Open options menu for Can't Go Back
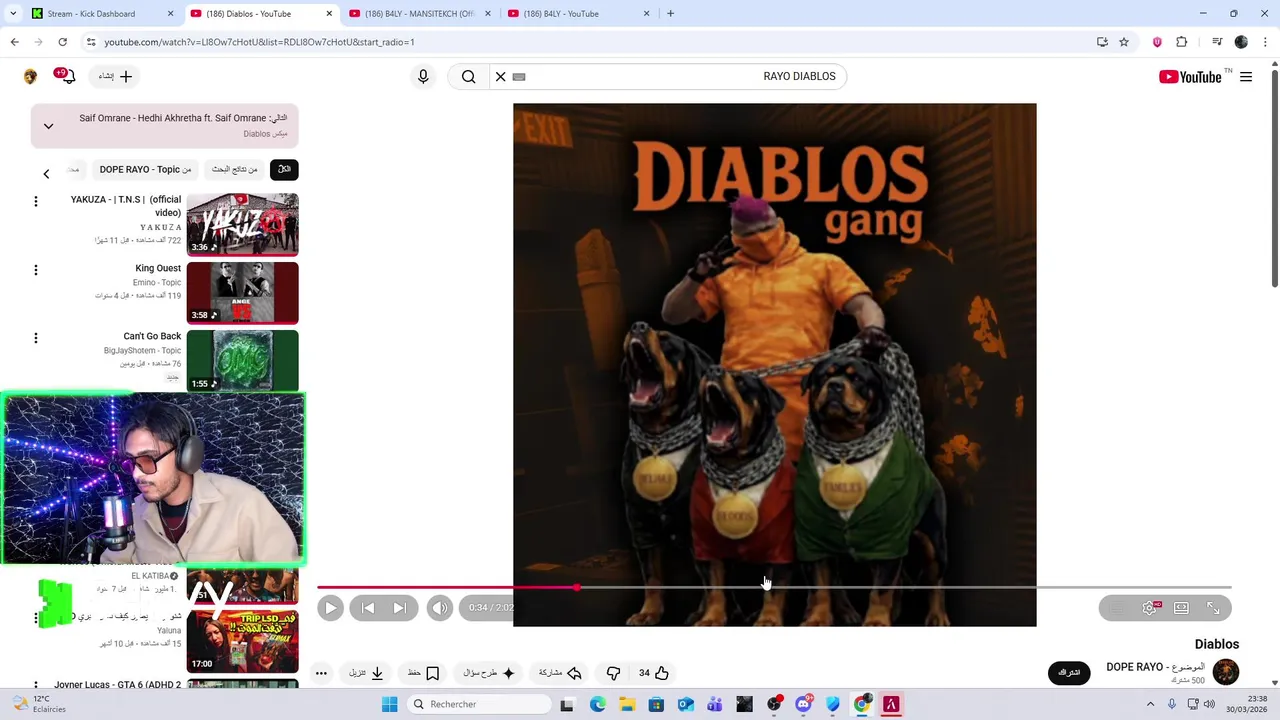The image size is (1280, 720). point(36,338)
